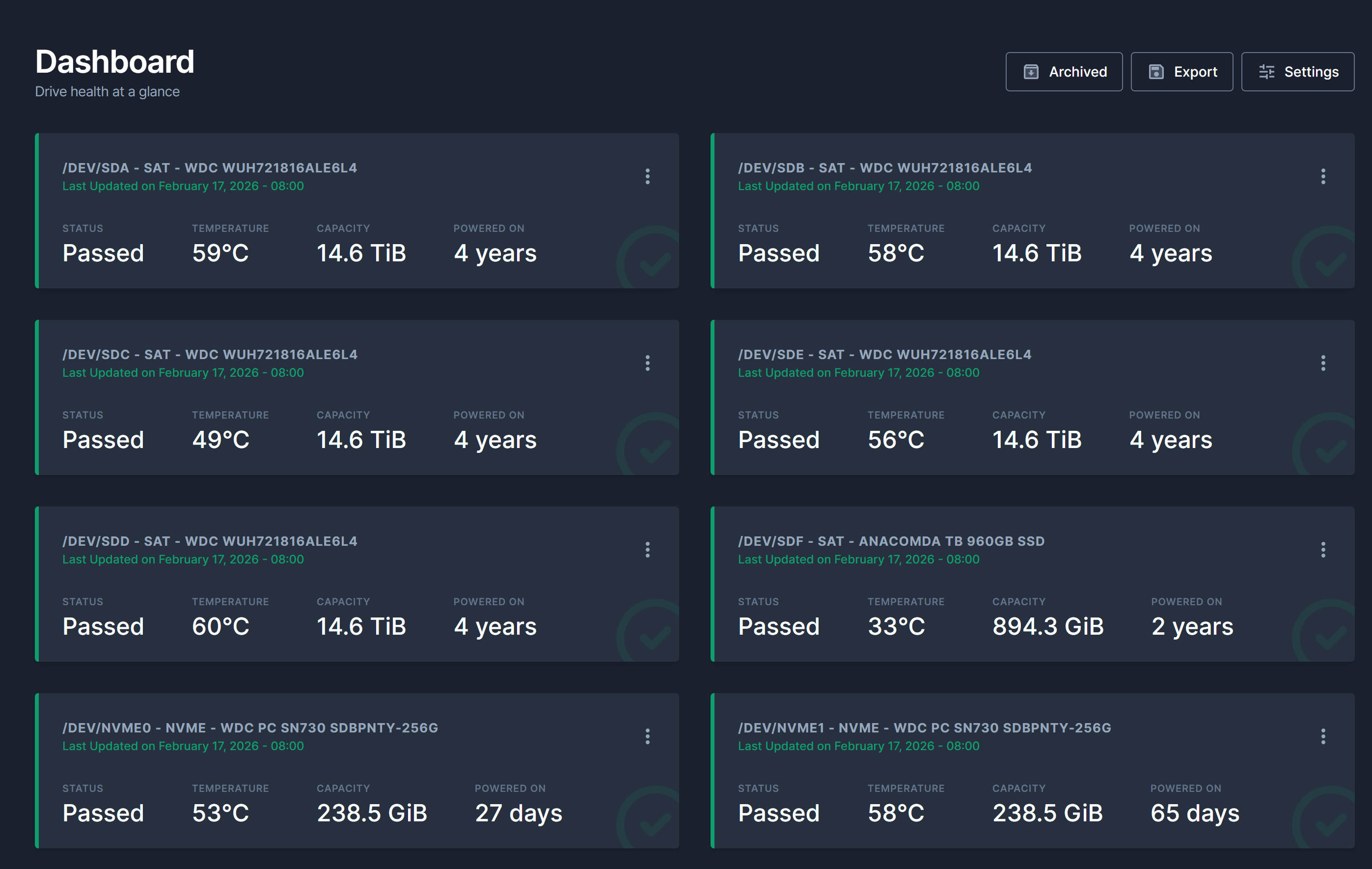Click the Export button
1372x869 pixels.
1181,72
